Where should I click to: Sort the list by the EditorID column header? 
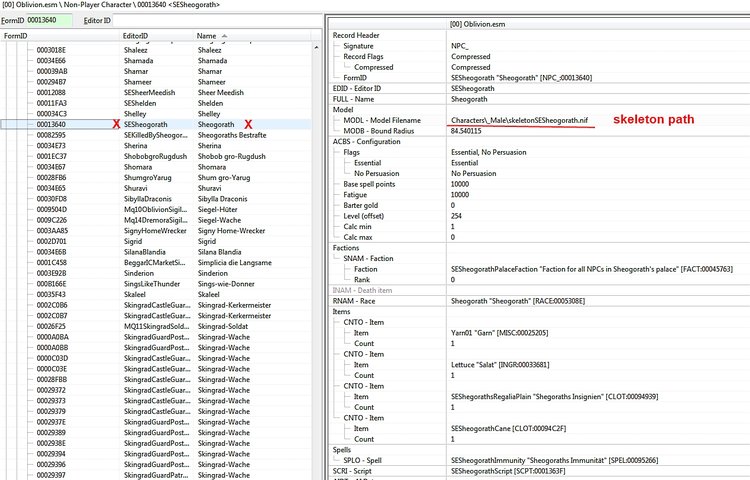click(x=156, y=36)
